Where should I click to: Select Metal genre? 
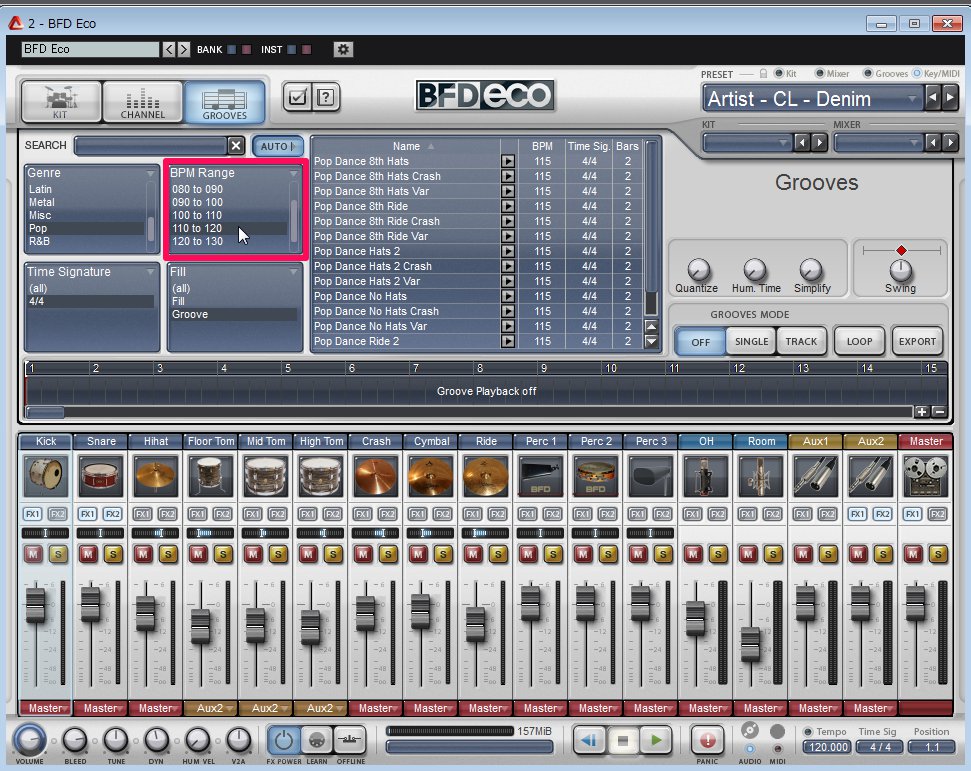pyautogui.click(x=41, y=202)
